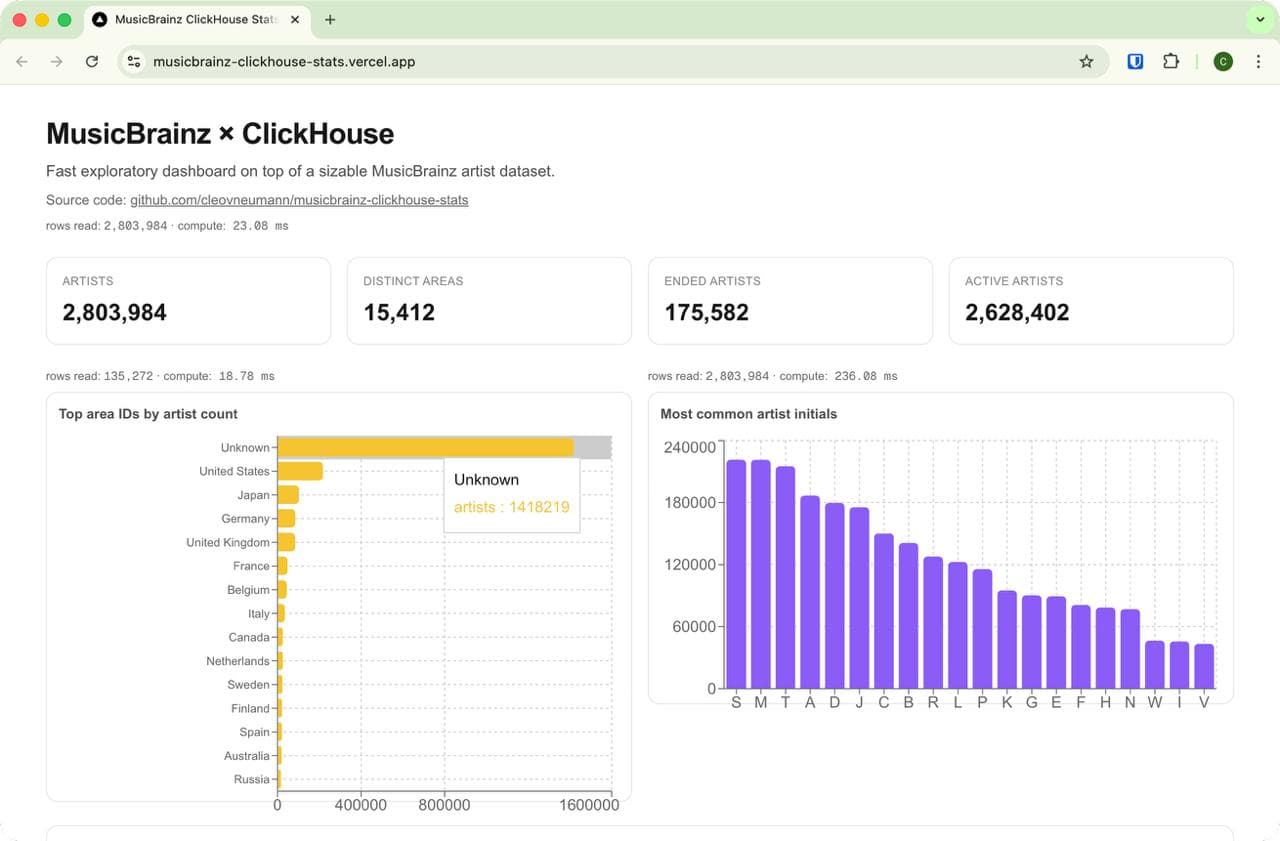Bookmark the page with the star icon

[1086, 61]
